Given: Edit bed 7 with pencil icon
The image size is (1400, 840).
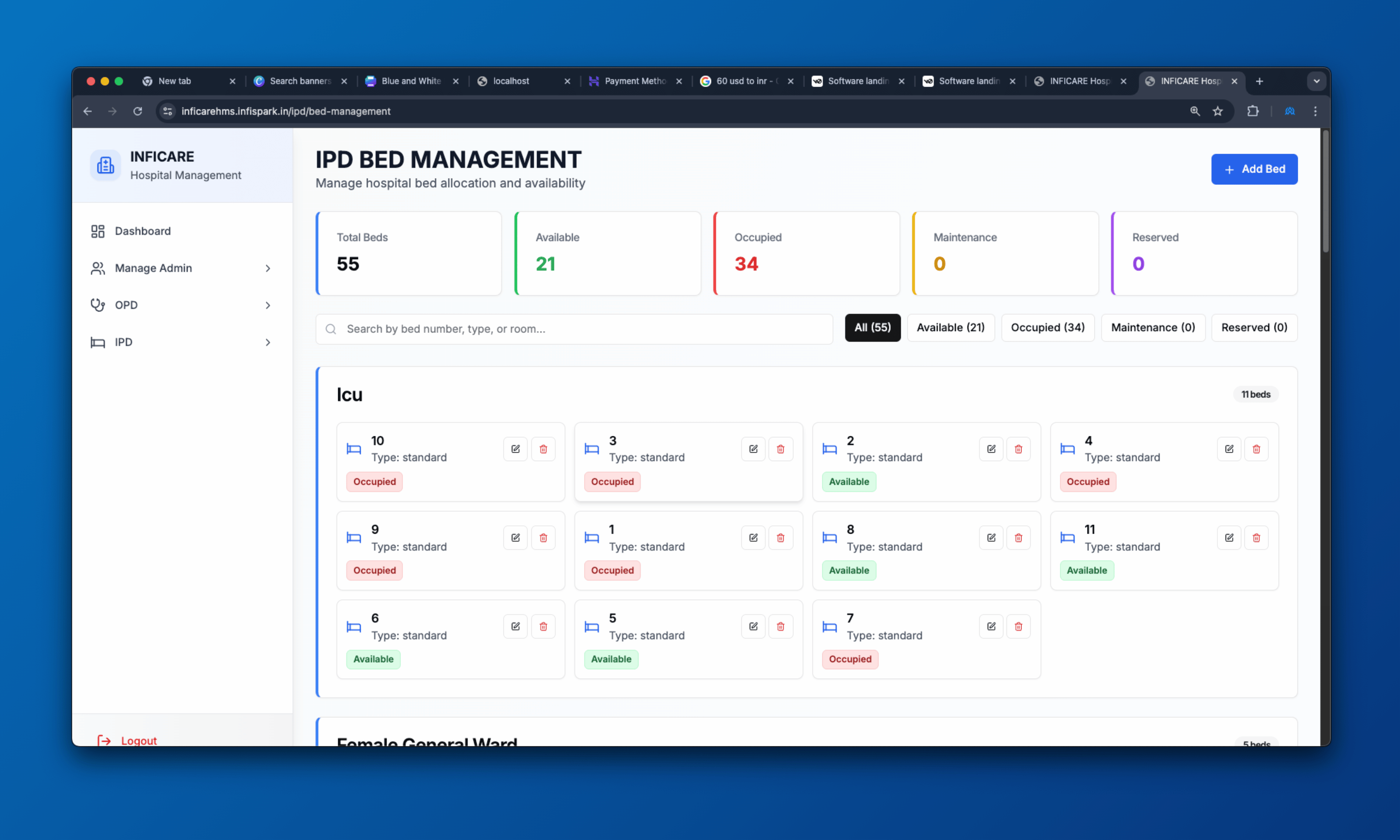Looking at the screenshot, I should point(991,626).
